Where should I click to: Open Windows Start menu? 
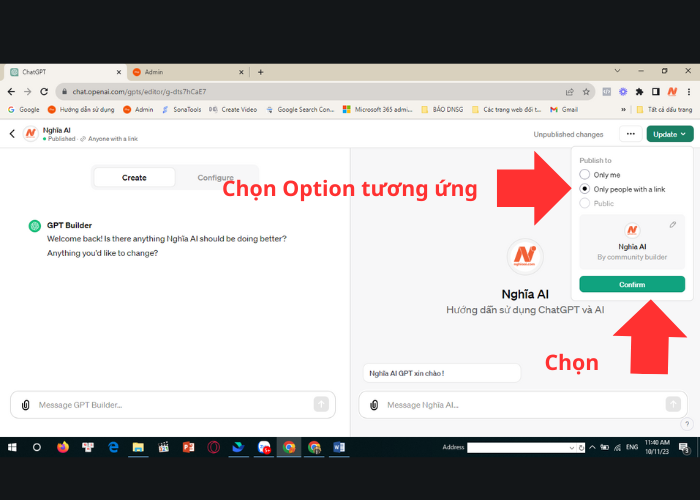point(12,447)
